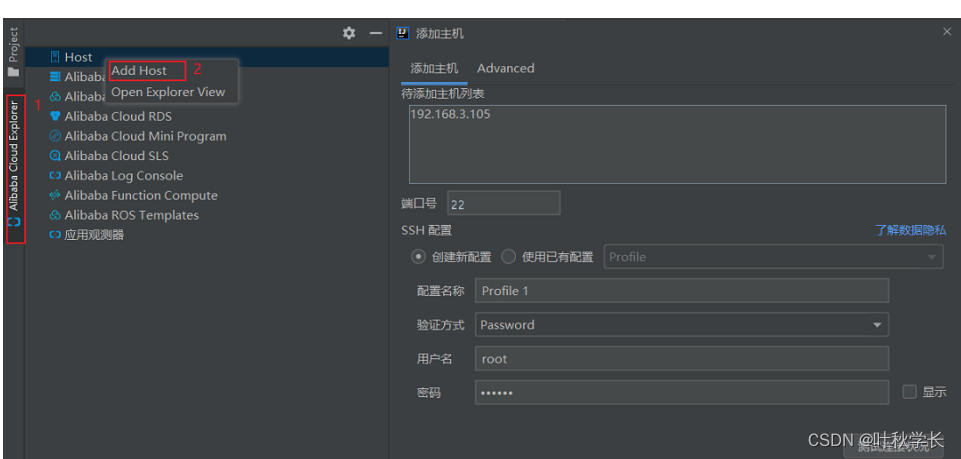The width and height of the screenshot is (961, 459).
Task: Switch to the Advanced tab
Action: [506, 68]
